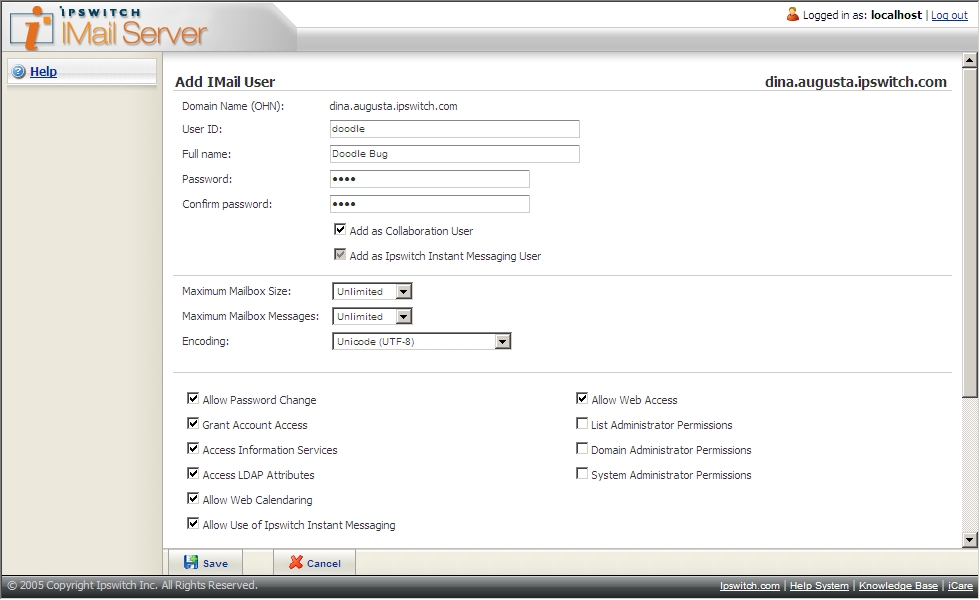Click the Cancel button text
The height and width of the screenshot is (600, 980).
[324, 563]
